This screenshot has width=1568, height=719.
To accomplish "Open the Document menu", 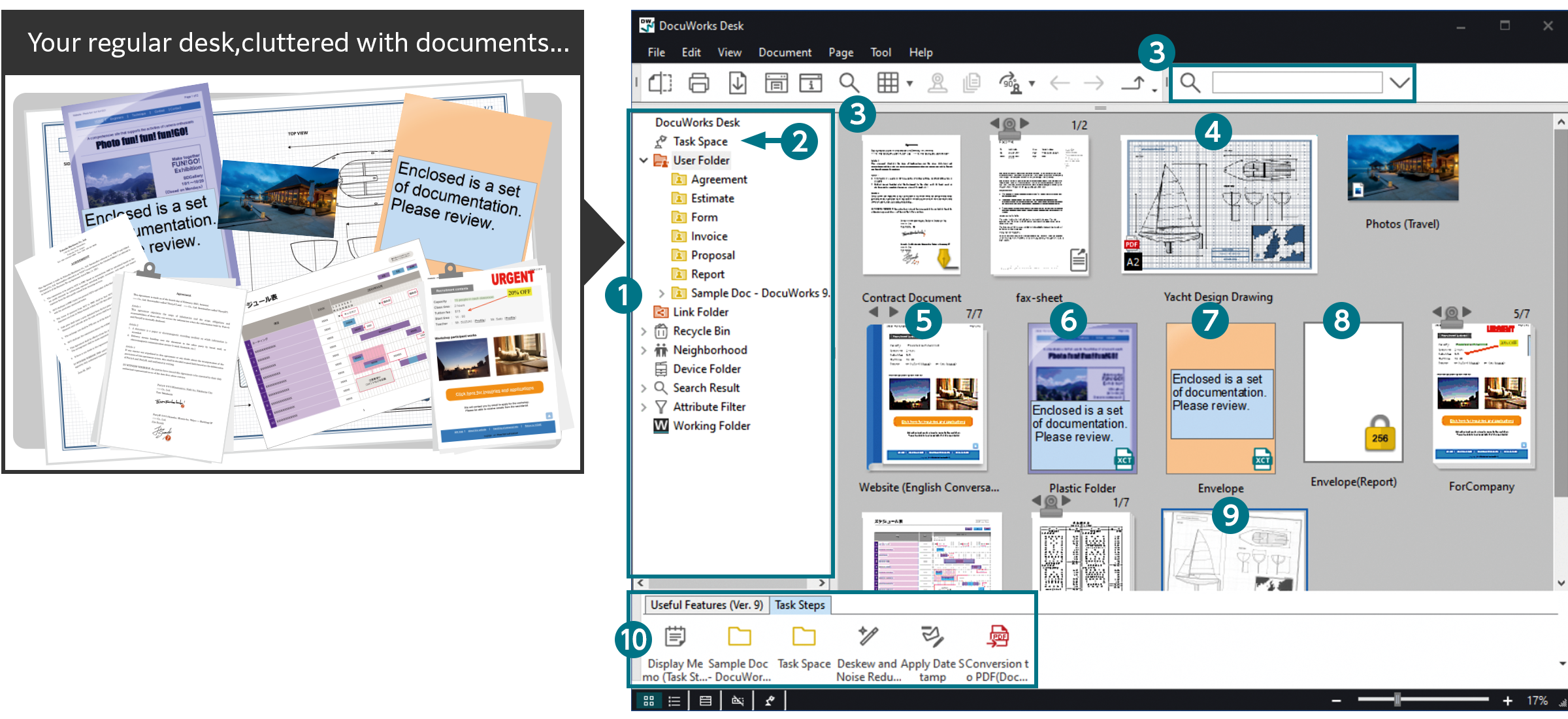I will pos(785,52).
